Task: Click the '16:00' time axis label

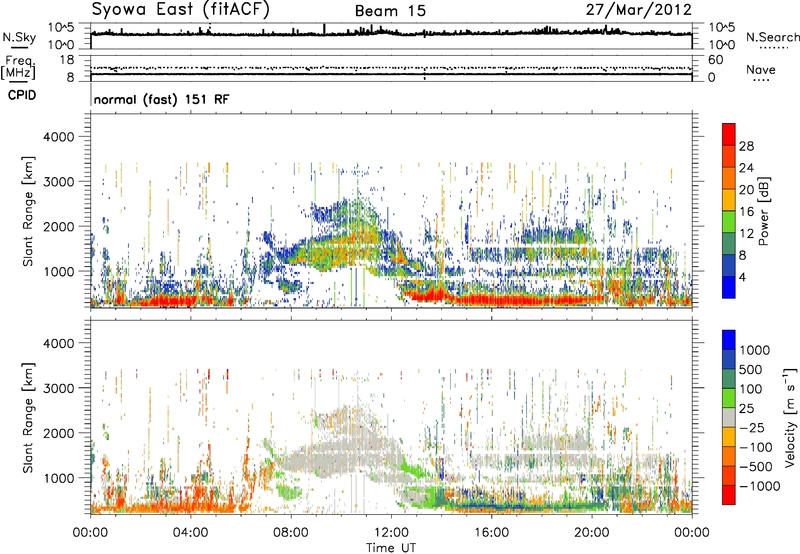Action: pyautogui.click(x=491, y=533)
